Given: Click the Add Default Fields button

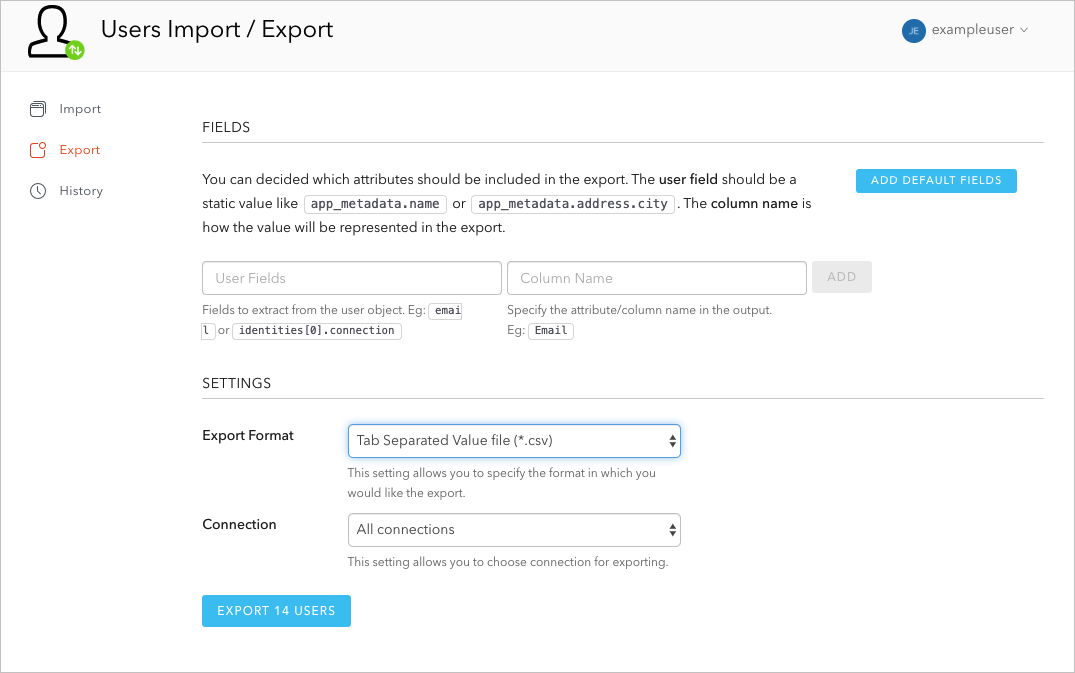Looking at the screenshot, I should click(936, 181).
